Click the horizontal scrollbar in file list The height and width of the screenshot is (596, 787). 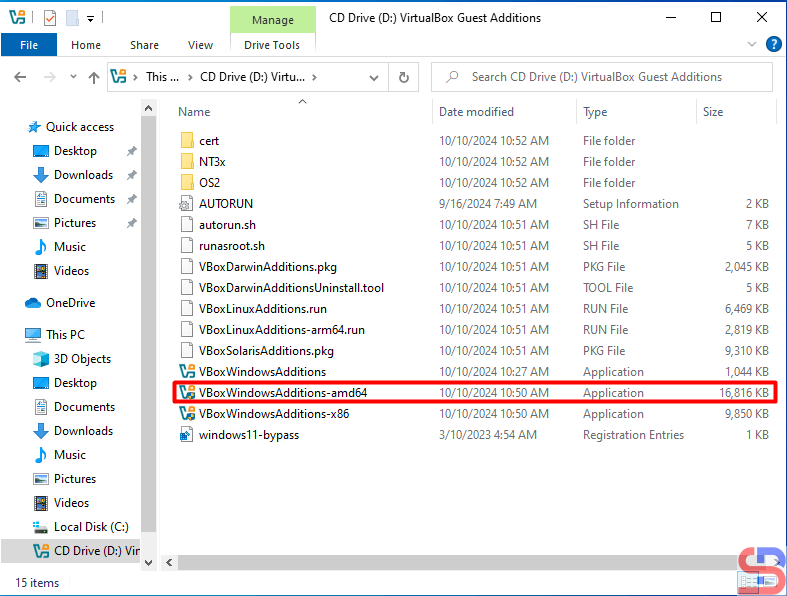click(x=450, y=562)
